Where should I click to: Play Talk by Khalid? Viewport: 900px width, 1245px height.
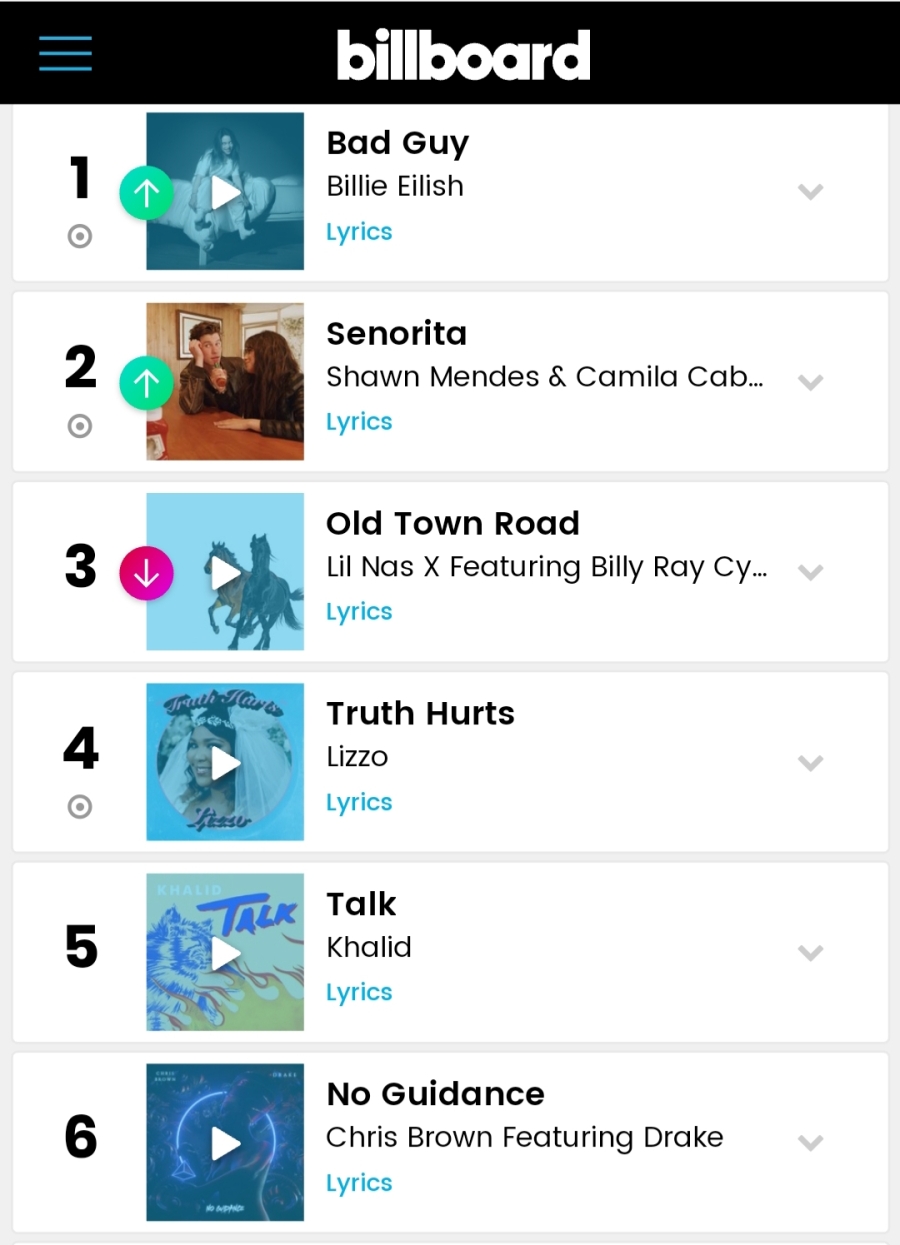226,953
